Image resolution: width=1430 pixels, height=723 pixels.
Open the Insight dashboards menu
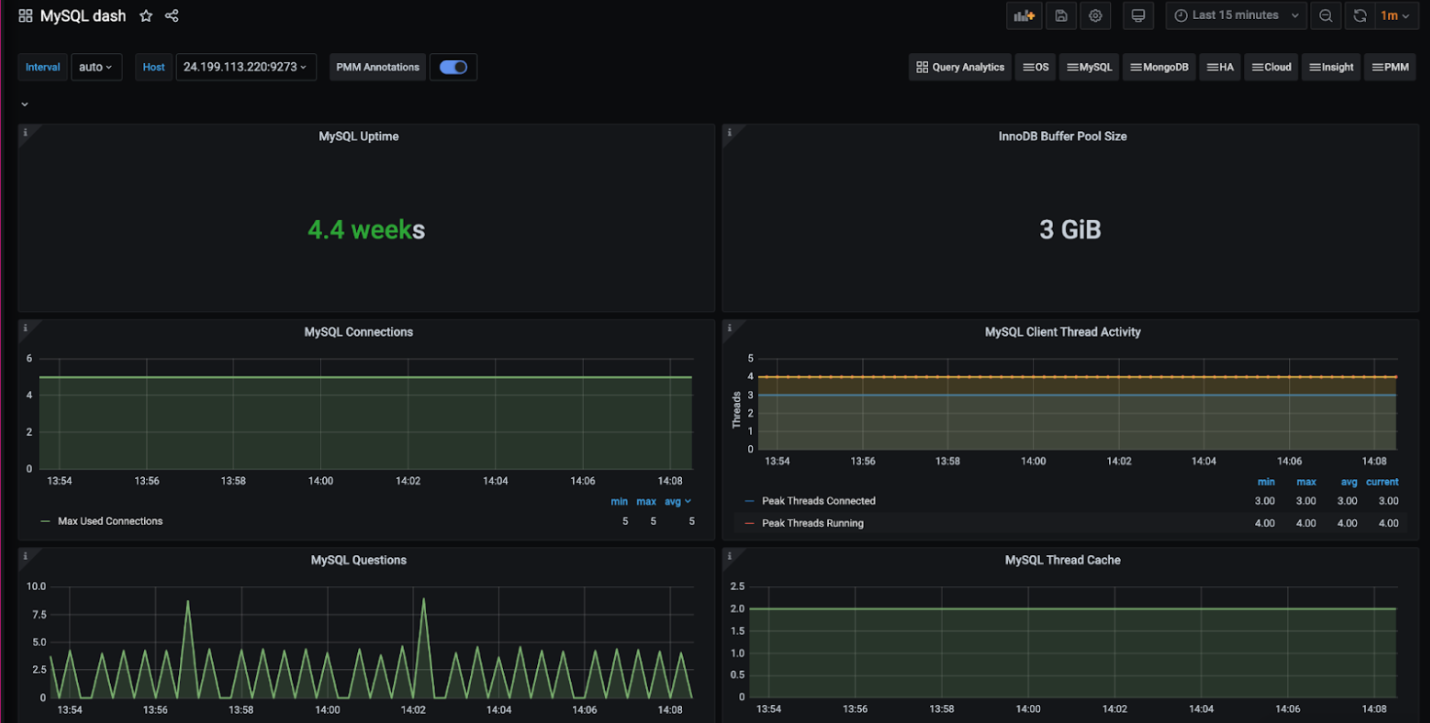click(1331, 67)
